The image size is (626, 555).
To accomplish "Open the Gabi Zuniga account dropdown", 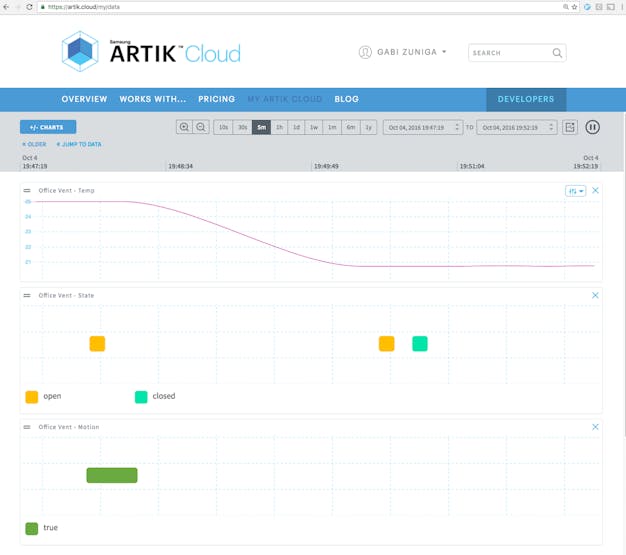I will [403, 52].
